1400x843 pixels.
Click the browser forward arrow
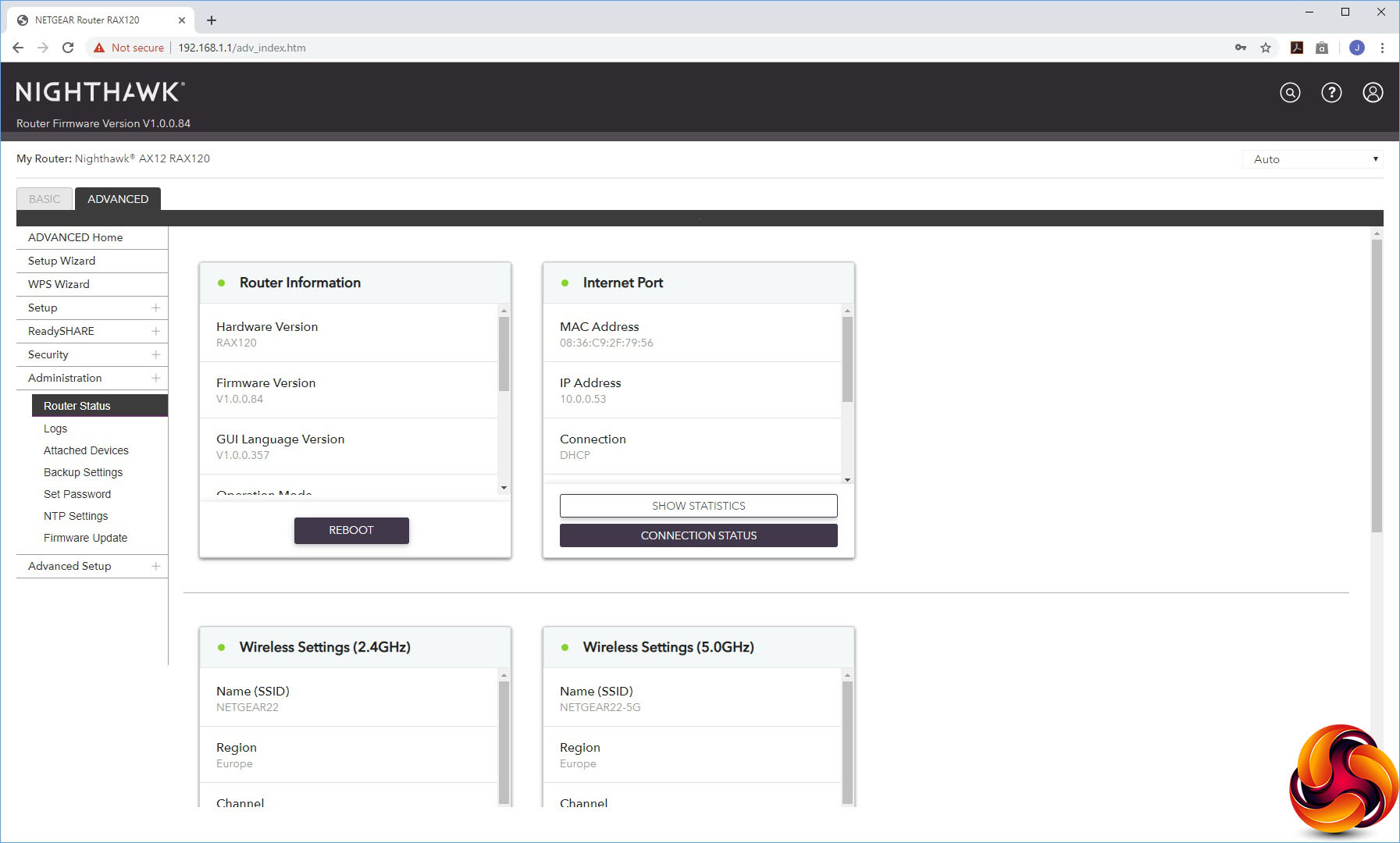coord(43,48)
